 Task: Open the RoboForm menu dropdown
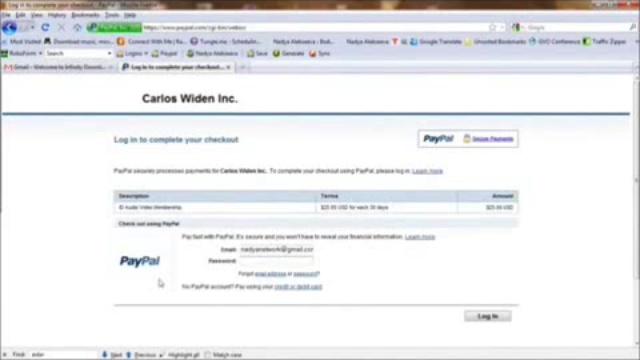[40, 53]
